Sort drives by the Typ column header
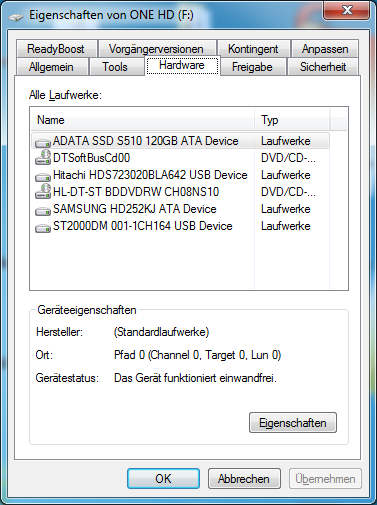 click(292, 120)
